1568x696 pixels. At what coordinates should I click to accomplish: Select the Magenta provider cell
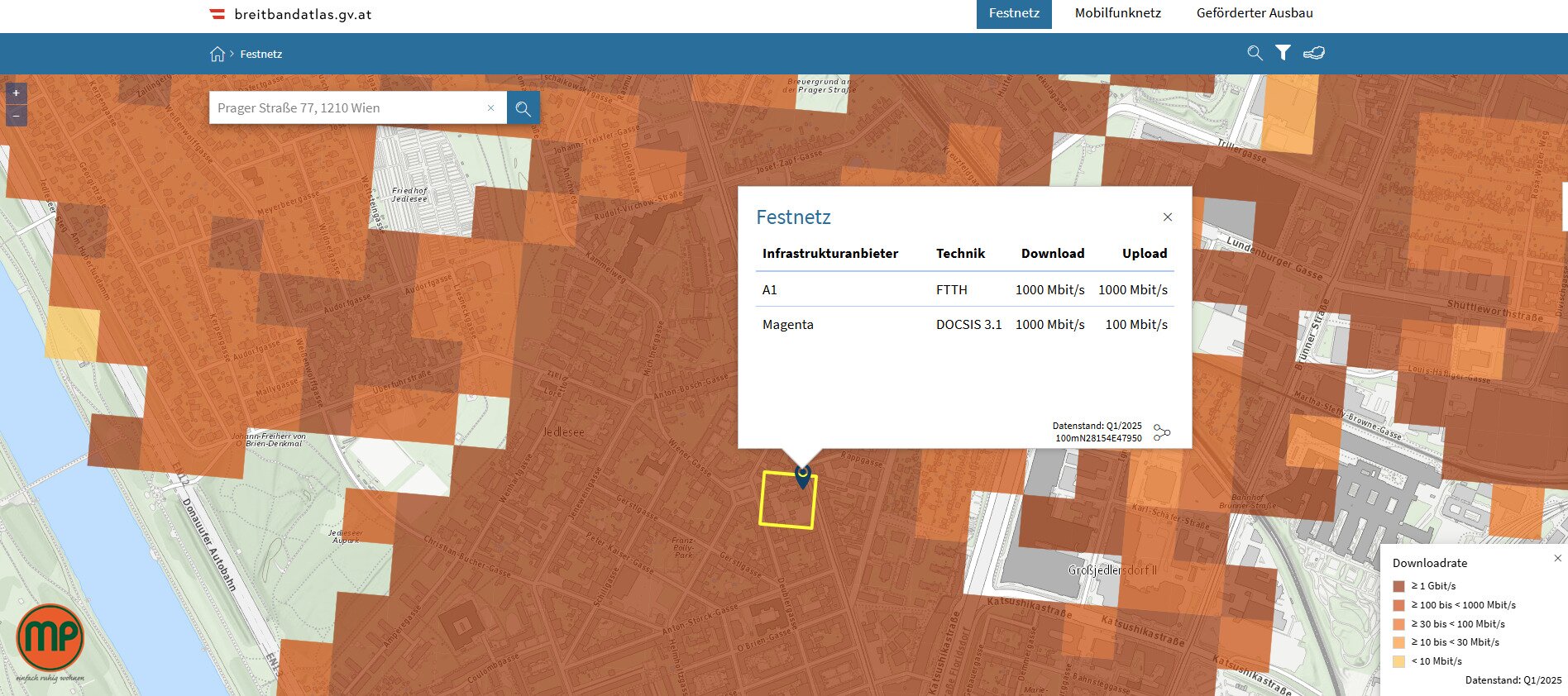(788, 324)
